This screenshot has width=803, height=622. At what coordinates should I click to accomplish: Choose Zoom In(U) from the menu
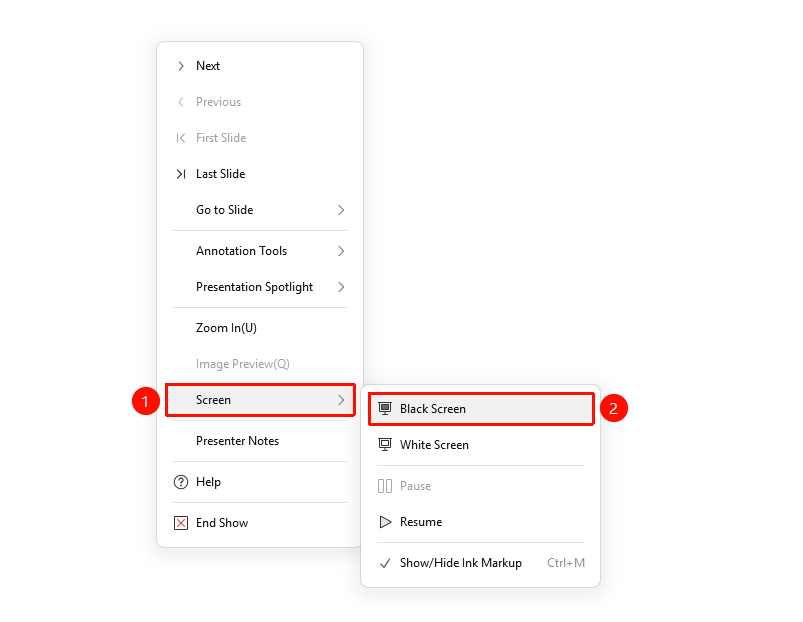tap(260, 328)
